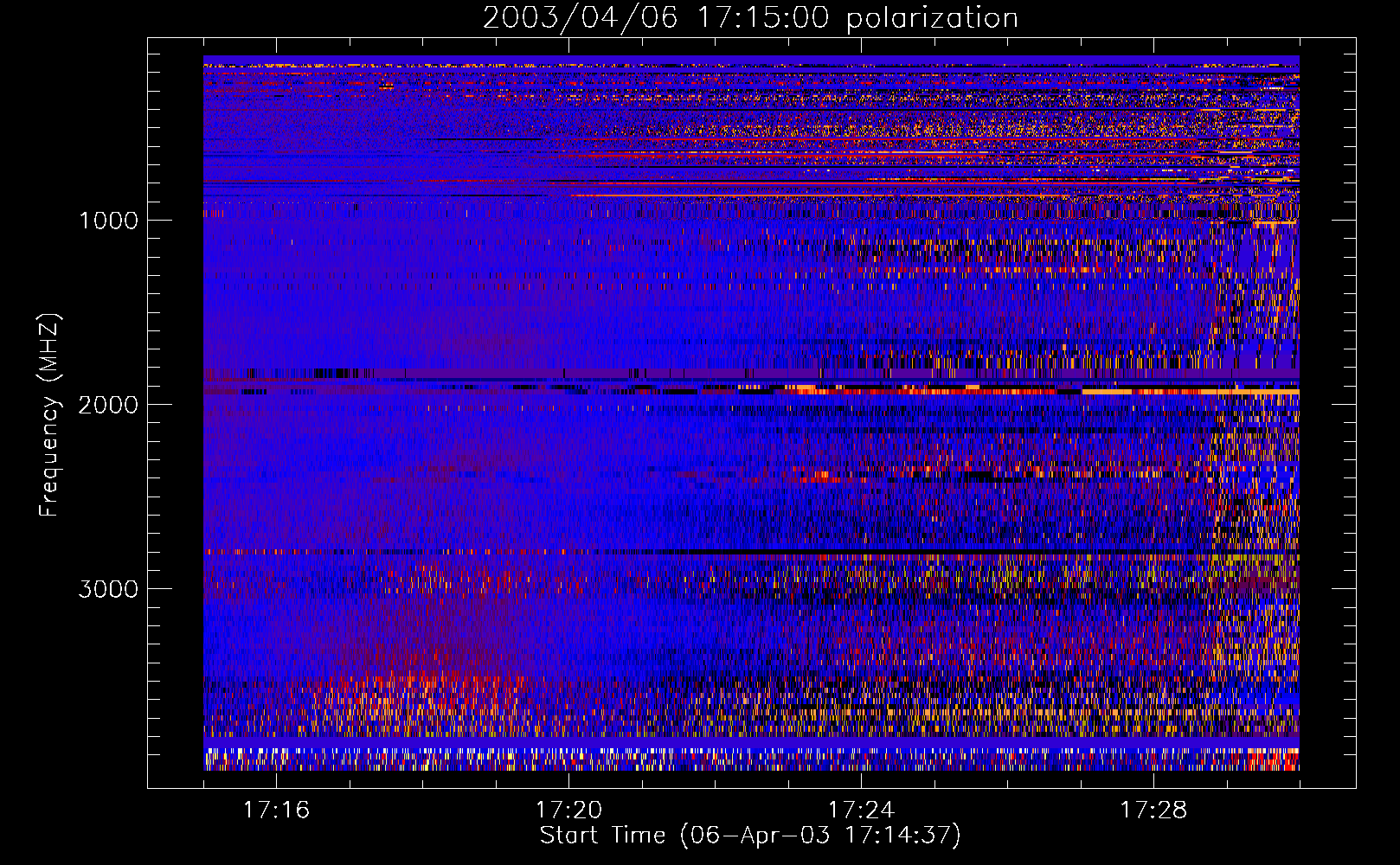1400x865 pixels.
Task: Click the 17:16 time axis label
Action: point(276,810)
